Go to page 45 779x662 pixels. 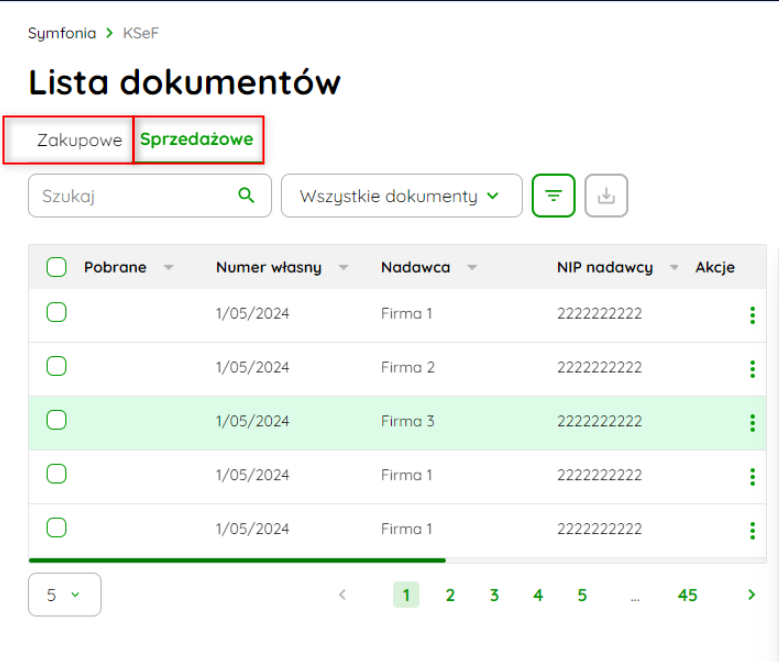[687, 595]
